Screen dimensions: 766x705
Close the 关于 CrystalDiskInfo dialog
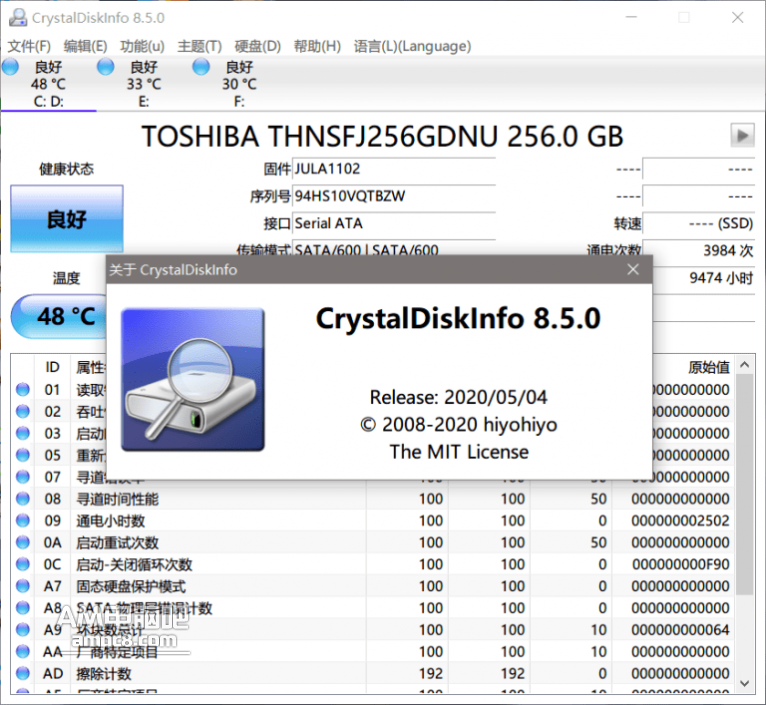(x=633, y=269)
